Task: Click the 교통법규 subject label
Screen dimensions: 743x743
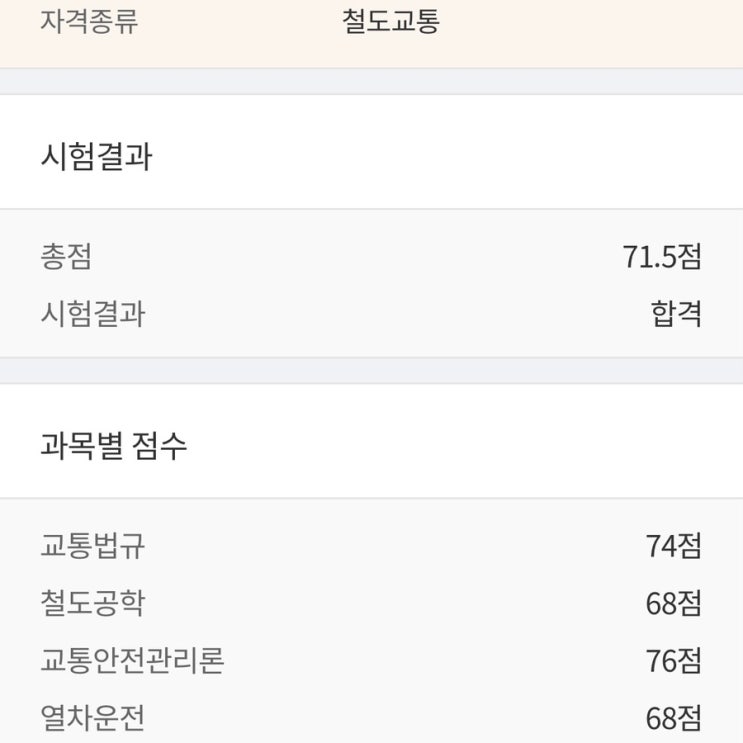Action: tap(93, 545)
